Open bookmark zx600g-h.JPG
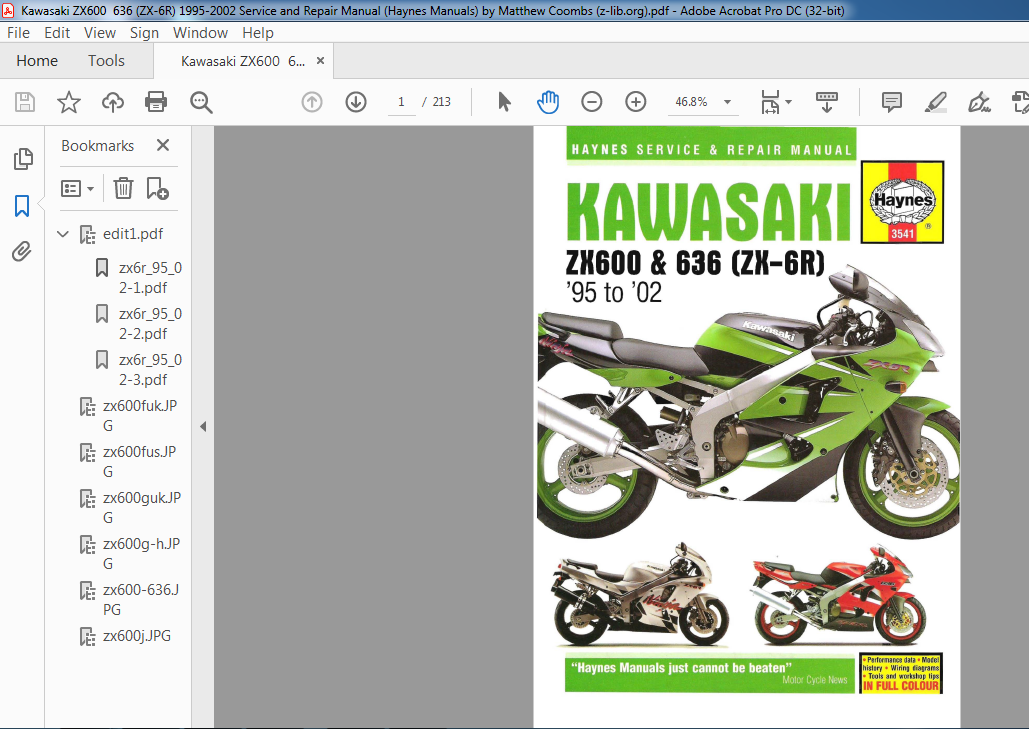The image size is (1029, 729). tap(141, 553)
